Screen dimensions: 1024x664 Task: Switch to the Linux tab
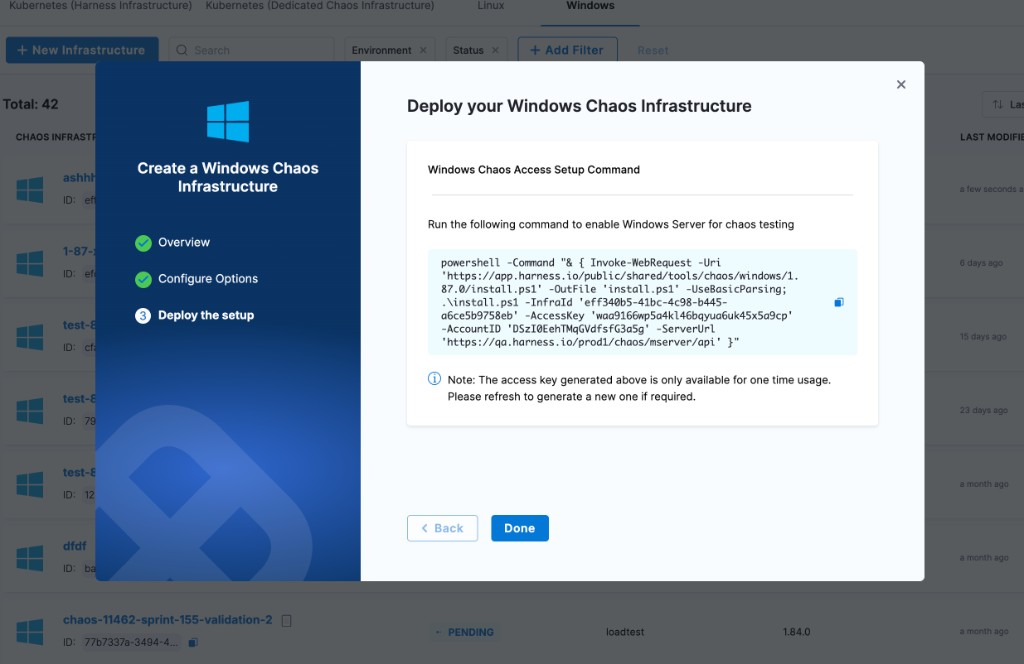click(490, 6)
